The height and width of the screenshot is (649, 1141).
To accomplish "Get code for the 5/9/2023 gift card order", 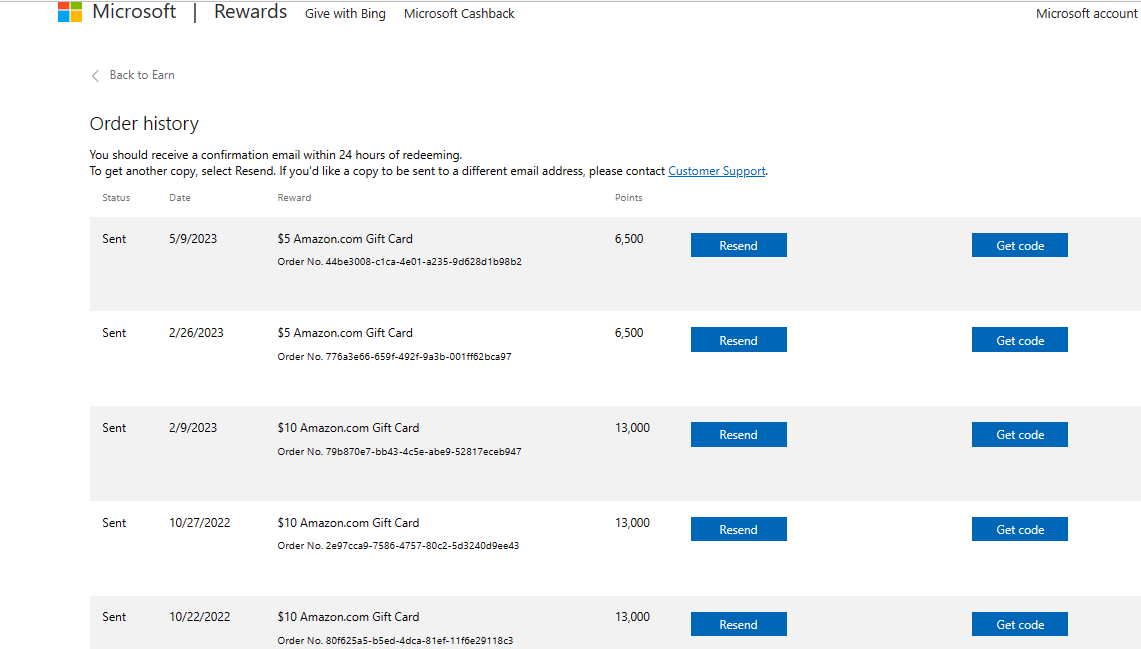I will click(1019, 244).
